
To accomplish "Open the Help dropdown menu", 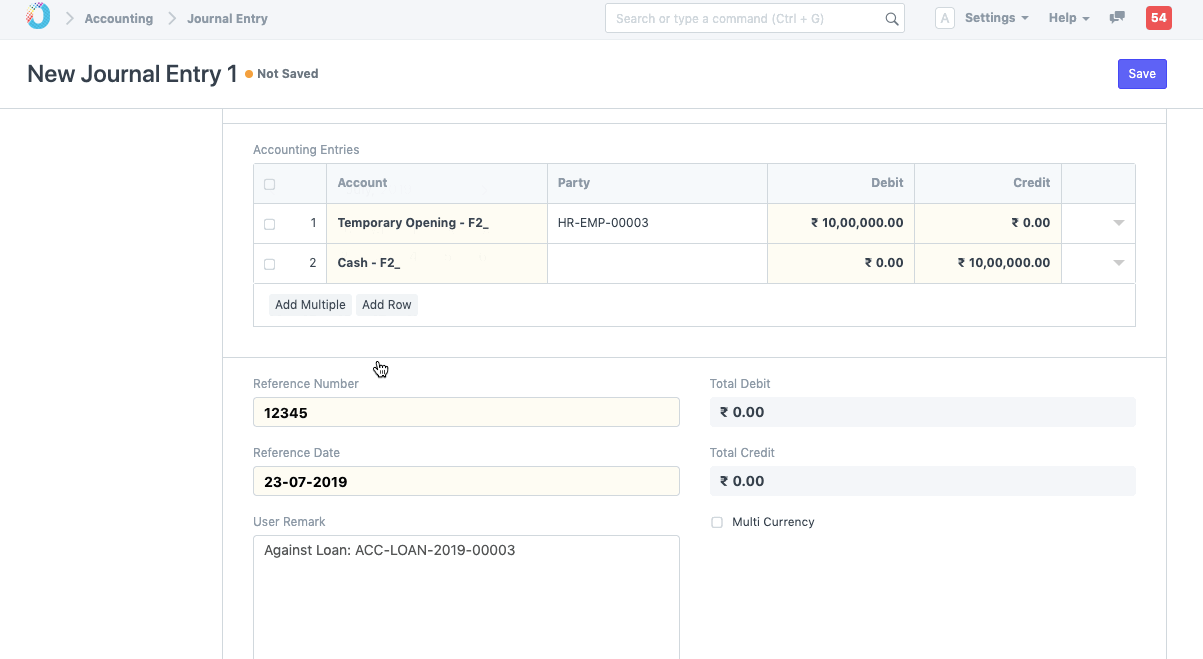I will click(1068, 18).
